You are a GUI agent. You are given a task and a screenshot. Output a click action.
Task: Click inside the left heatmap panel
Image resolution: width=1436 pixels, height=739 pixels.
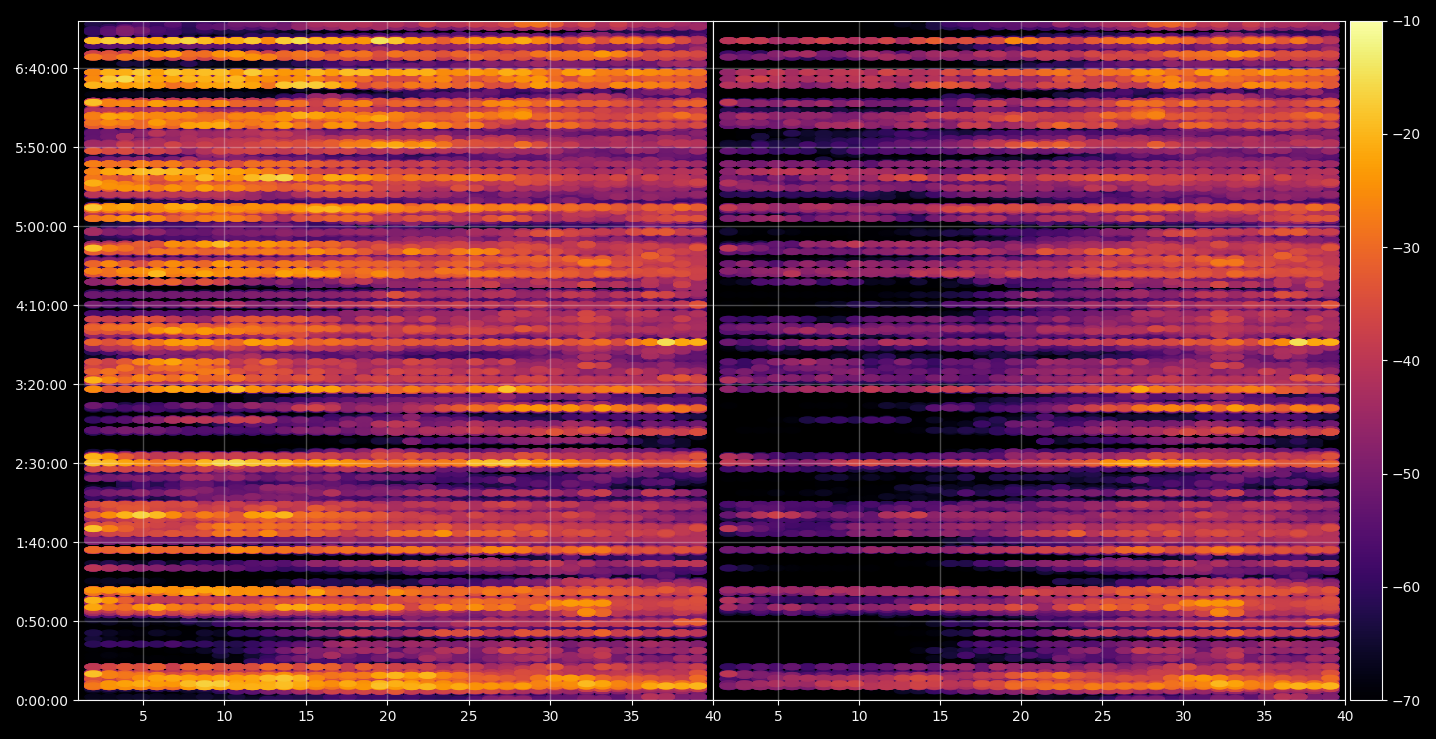pos(395,361)
